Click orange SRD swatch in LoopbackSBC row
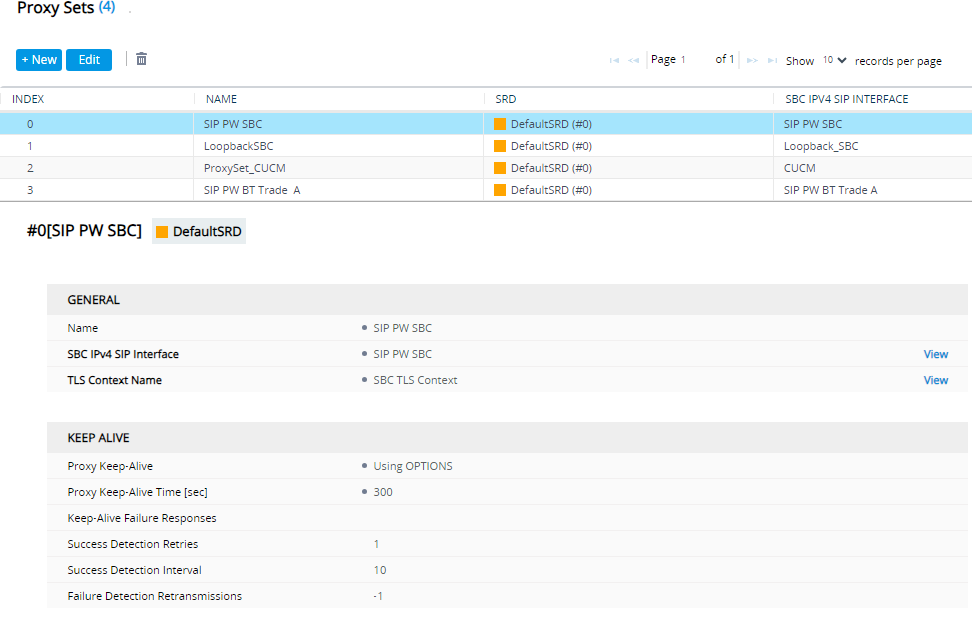Viewport: 972px width, 635px height. (x=500, y=146)
